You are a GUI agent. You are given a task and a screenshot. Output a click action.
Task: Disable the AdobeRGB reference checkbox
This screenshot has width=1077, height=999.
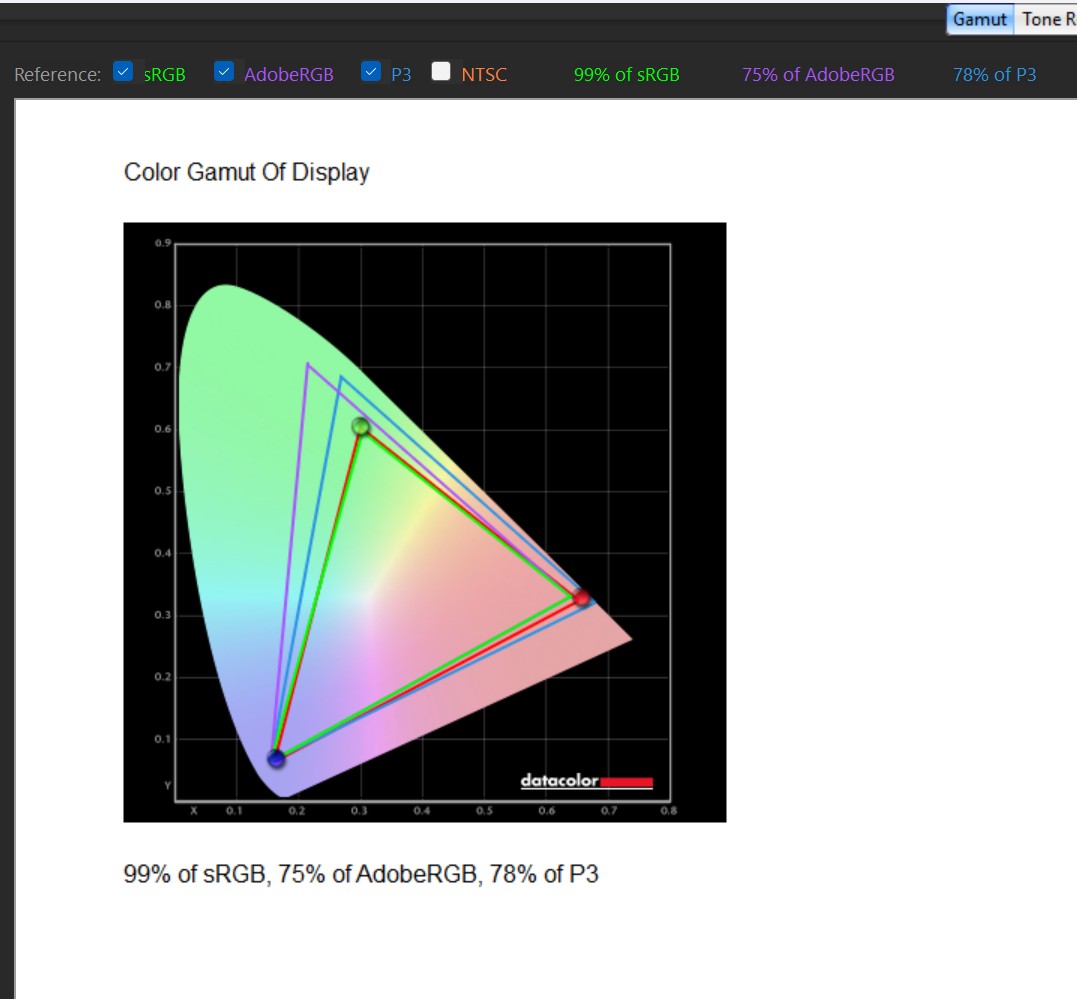pos(225,72)
